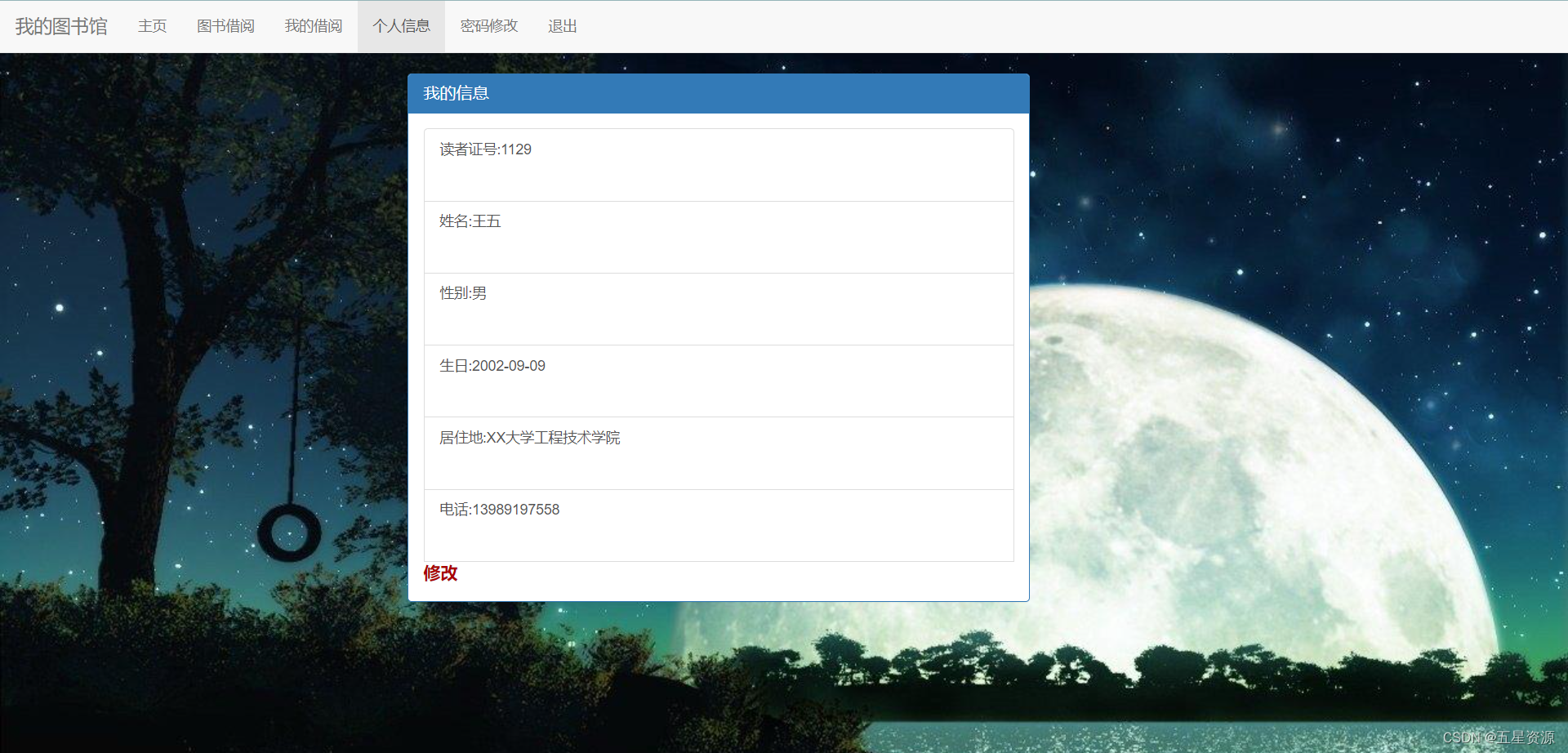Click the 电话:13989197558 row
This screenshot has height=753, width=1568.
click(x=719, y=525)
